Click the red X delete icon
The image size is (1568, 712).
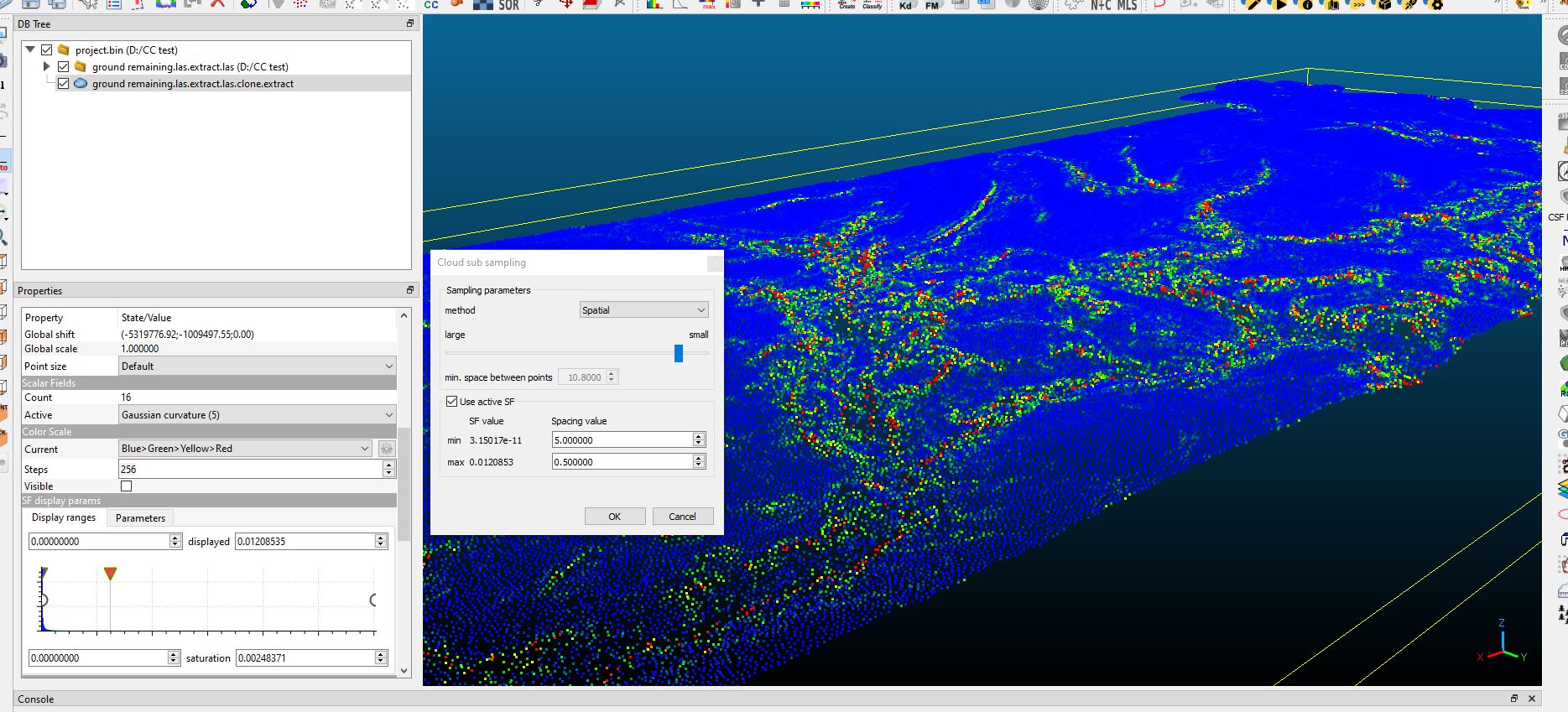[x=217, y=3]
